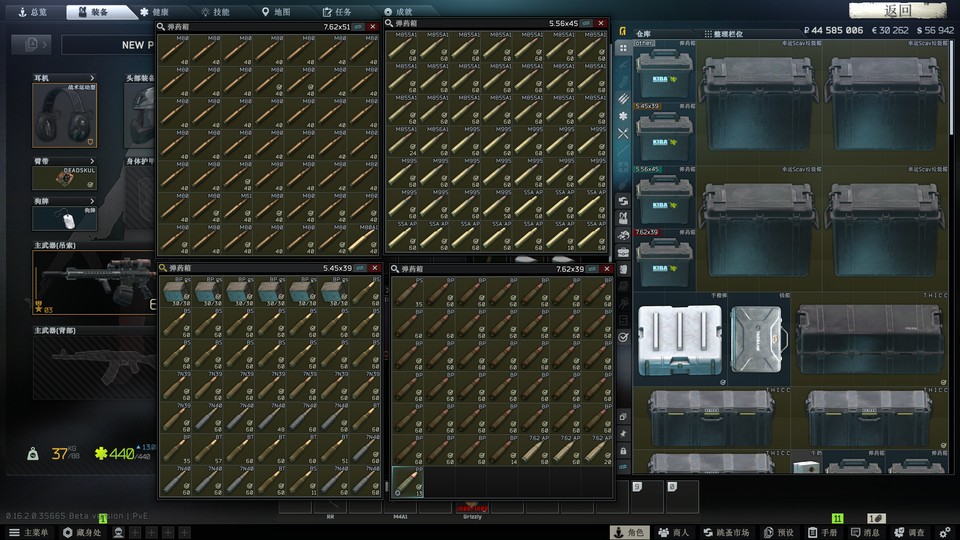Screen dimensions: 960x540
Task: Select the briefcase containers filter icon
Action: (623, 252)
